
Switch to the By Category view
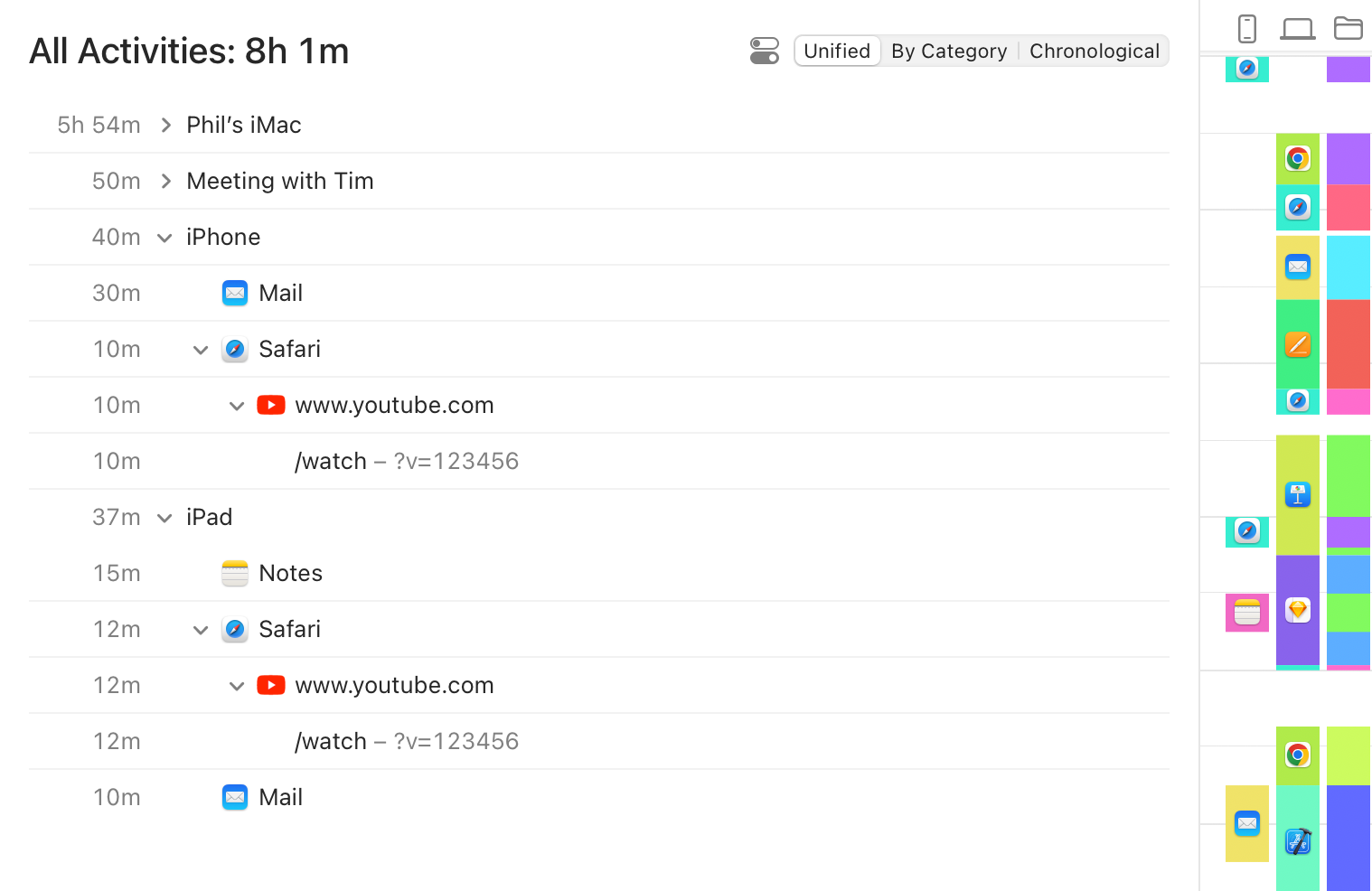tap(949, 51)
